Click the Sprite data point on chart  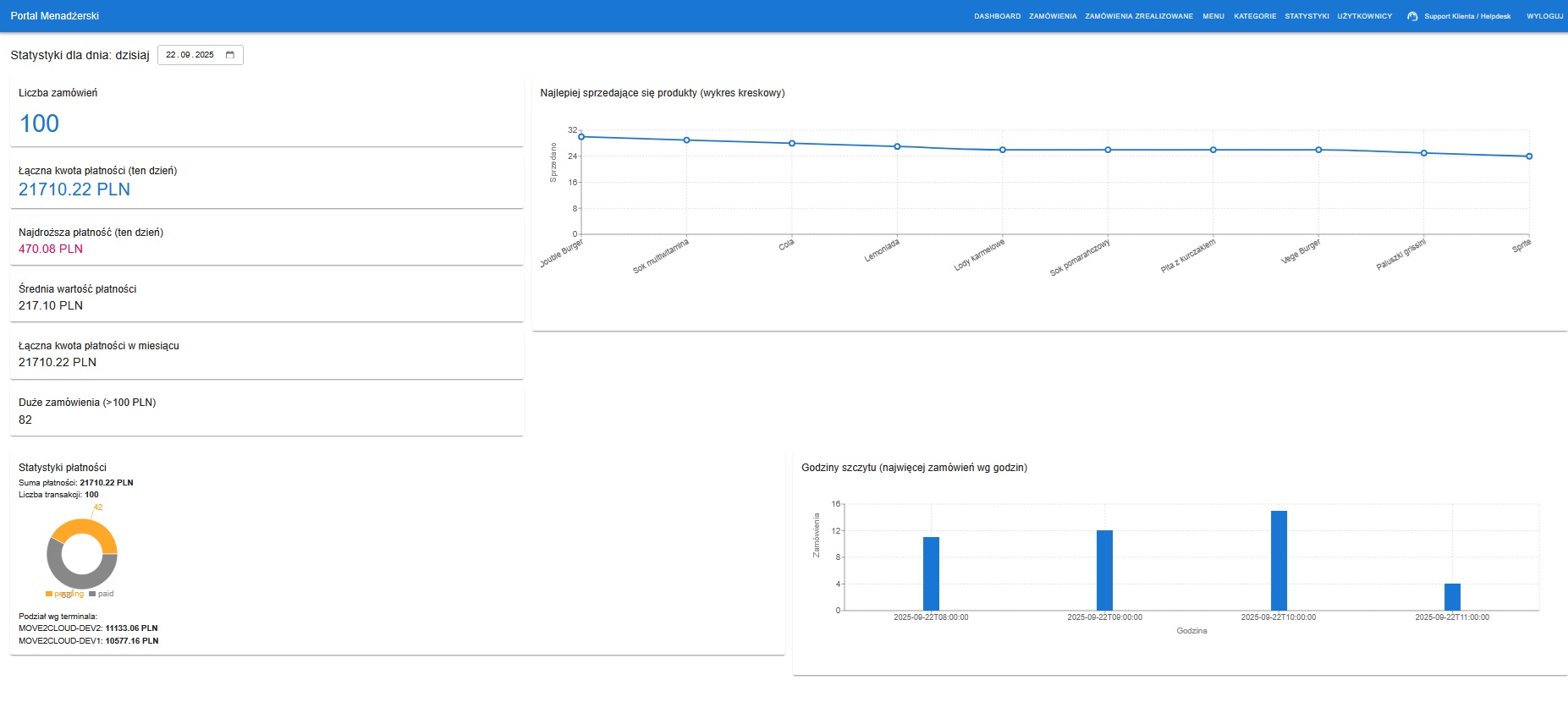pos(1529,156)
